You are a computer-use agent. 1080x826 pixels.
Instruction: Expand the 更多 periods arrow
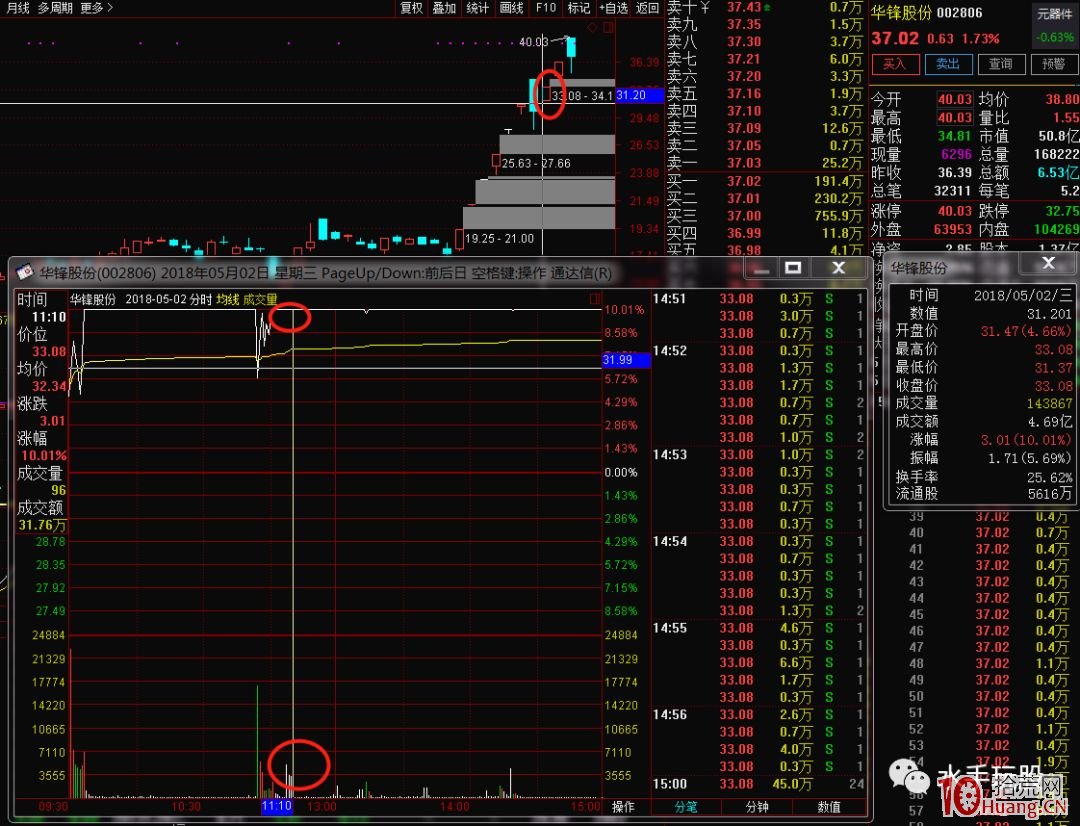pyautogui.click(x=96, y=8)
